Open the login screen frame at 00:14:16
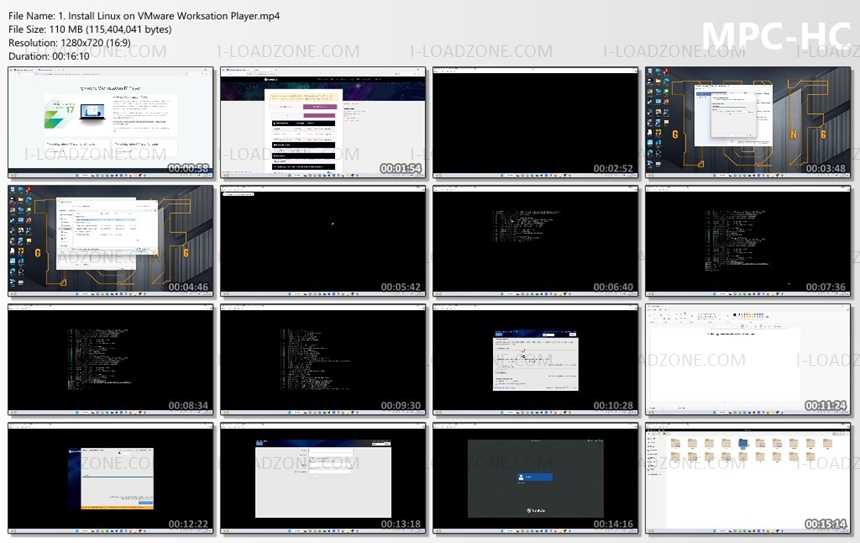 pyautogui.click(x=536, y=478)
